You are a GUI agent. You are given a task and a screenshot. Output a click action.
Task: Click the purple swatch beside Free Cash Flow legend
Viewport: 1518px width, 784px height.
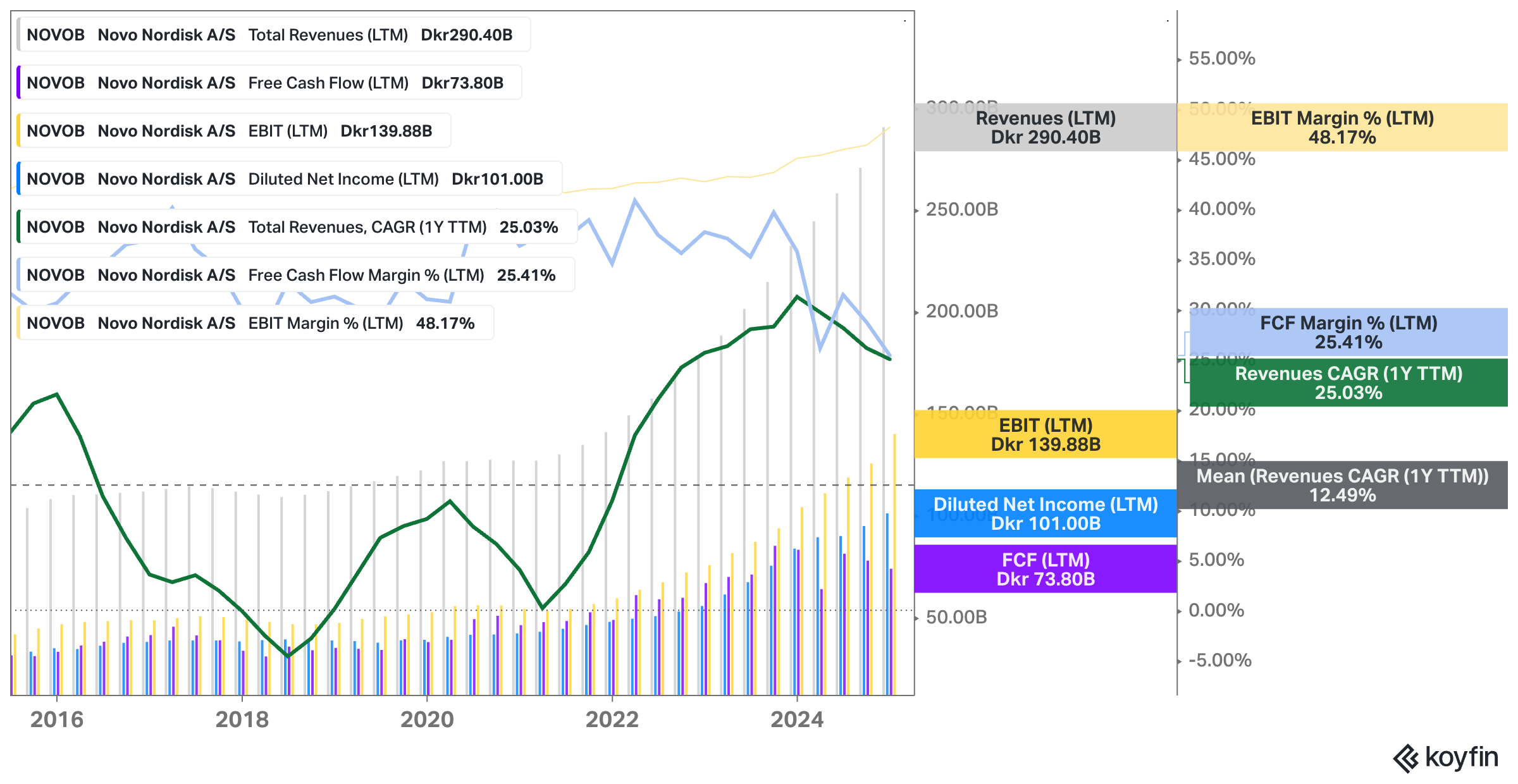tap(19, 83)
